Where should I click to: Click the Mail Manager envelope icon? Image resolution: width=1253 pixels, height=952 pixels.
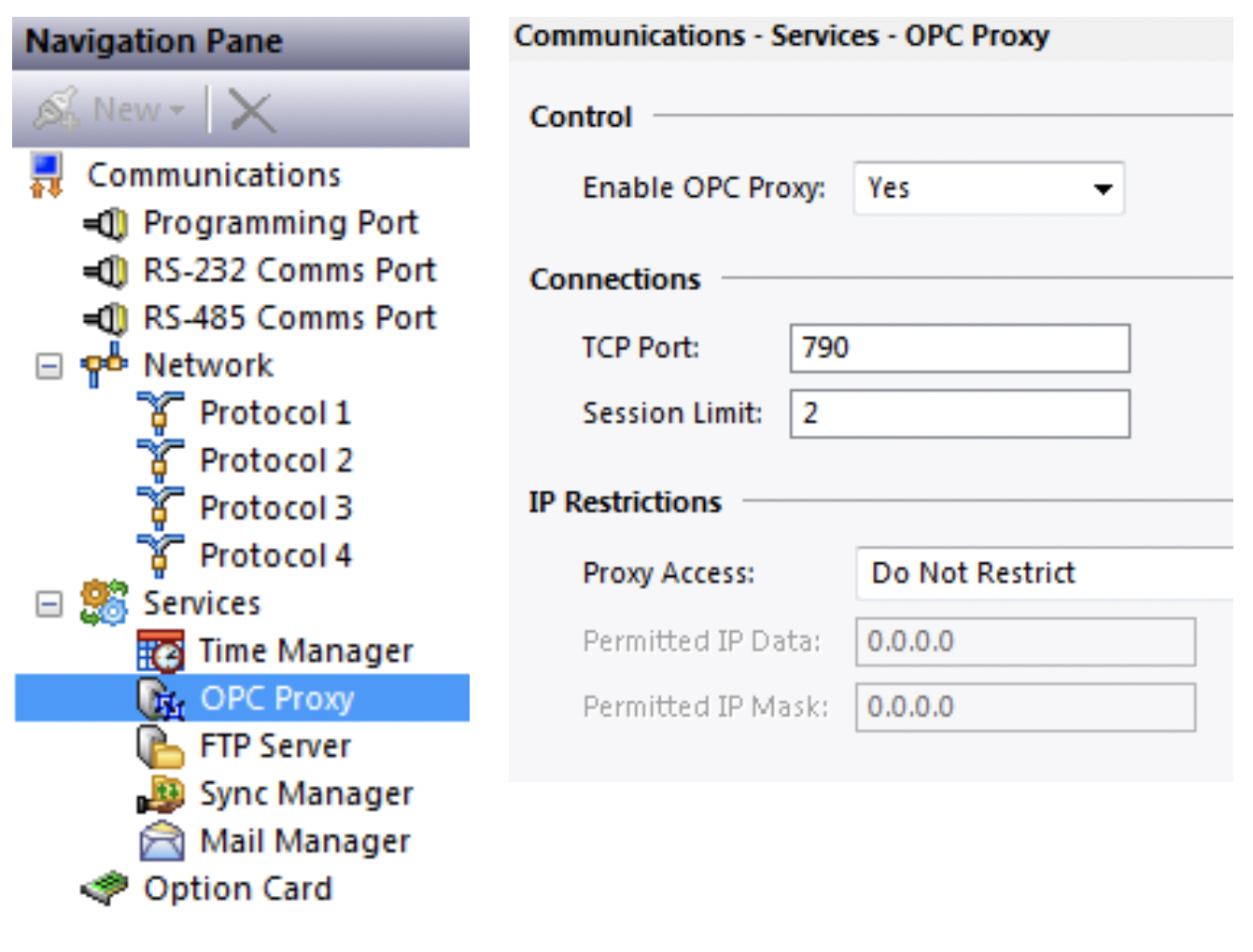[x=162, y=841]
